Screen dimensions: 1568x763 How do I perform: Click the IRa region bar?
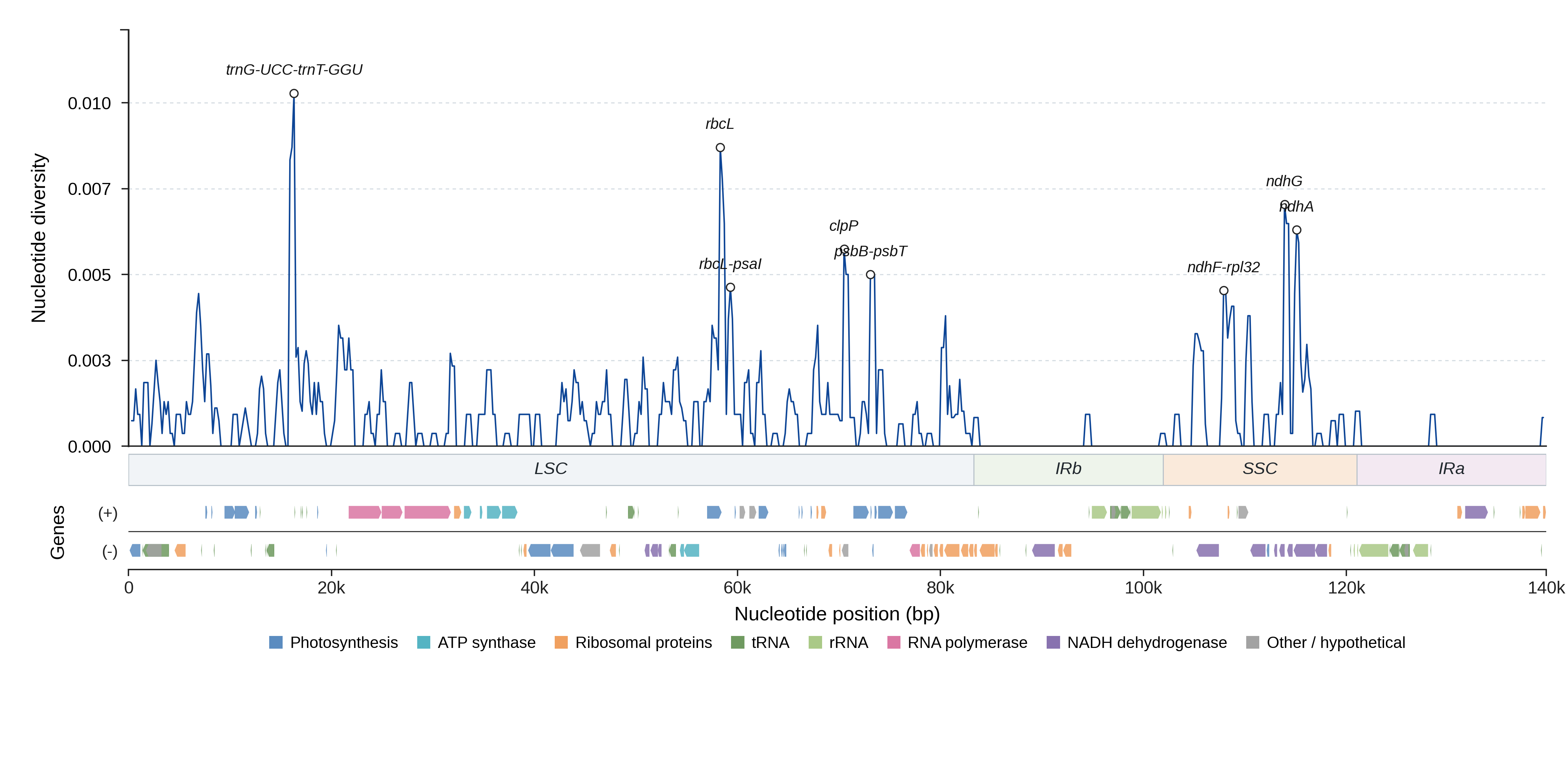[x=1451, y=469]
